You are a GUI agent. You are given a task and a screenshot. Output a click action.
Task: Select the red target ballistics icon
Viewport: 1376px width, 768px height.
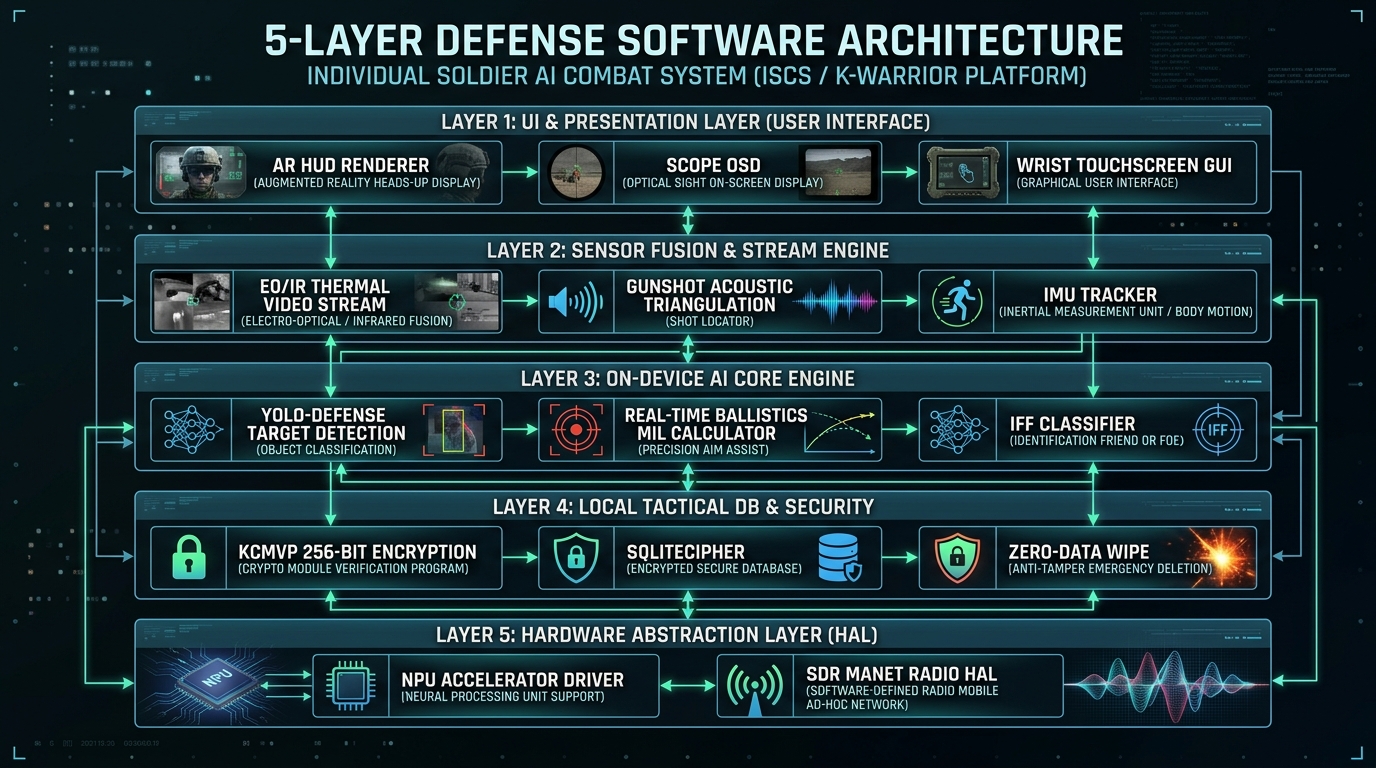575,430
